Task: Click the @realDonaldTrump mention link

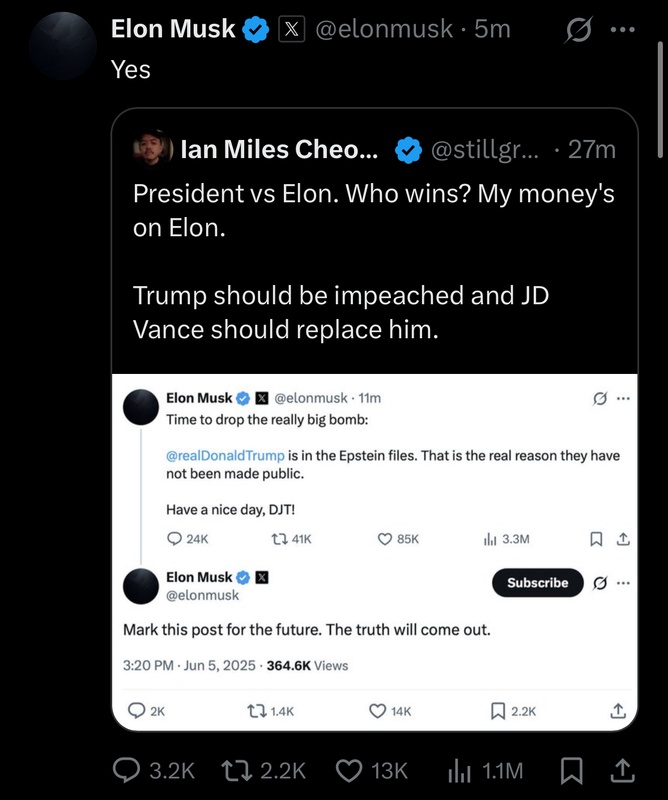Action: pyautogui.click(x=225, y=455)
